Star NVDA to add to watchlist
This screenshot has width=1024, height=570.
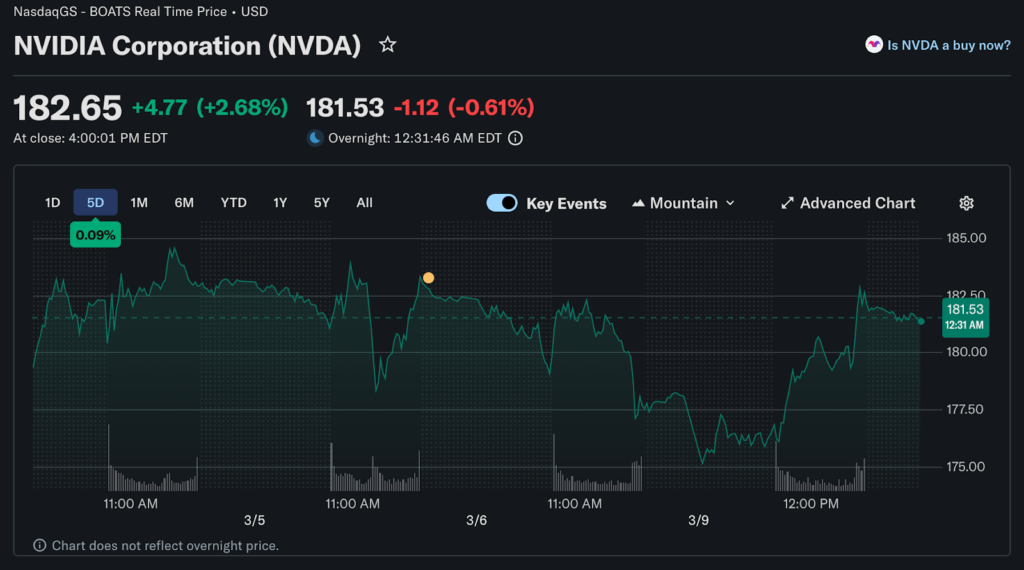click(388, 45)
